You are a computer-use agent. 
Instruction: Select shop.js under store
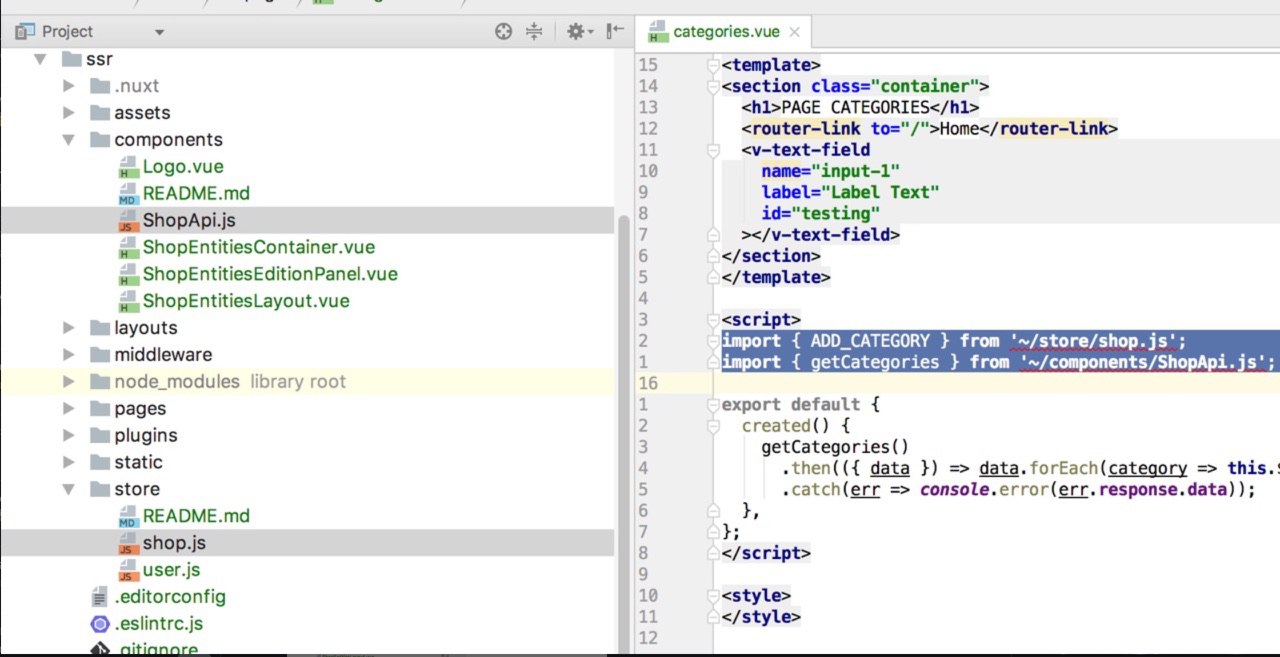tap(174, 544)
